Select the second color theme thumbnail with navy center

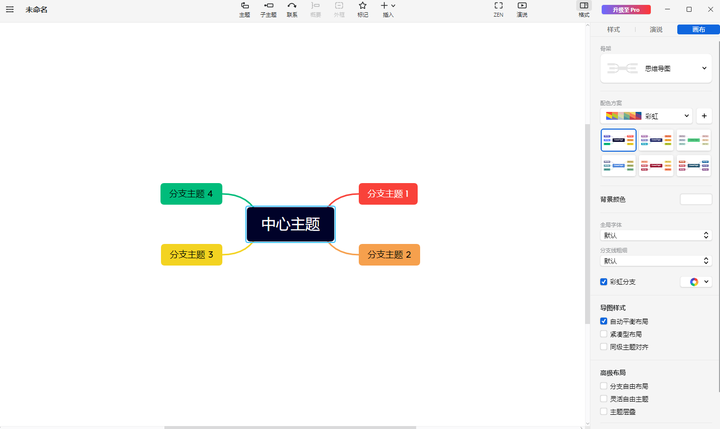click(656, 140)
